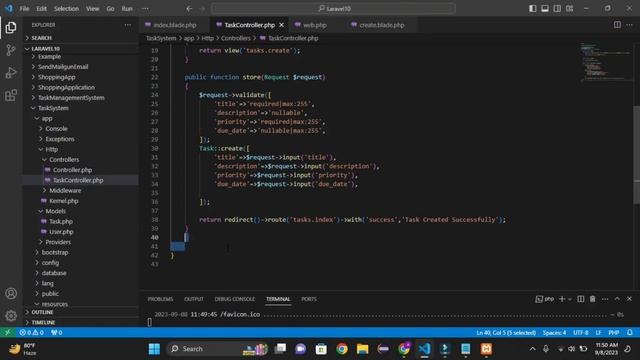Open remote window from status bar
This screenshot has width=640, height=360.
point(8,333)
